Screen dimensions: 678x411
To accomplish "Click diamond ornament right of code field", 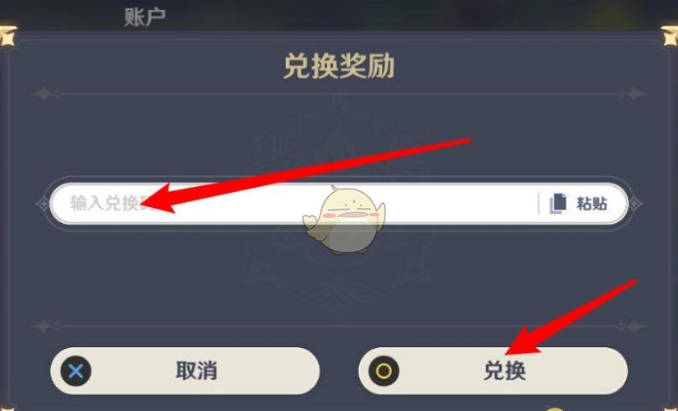I will click(635, 204).
